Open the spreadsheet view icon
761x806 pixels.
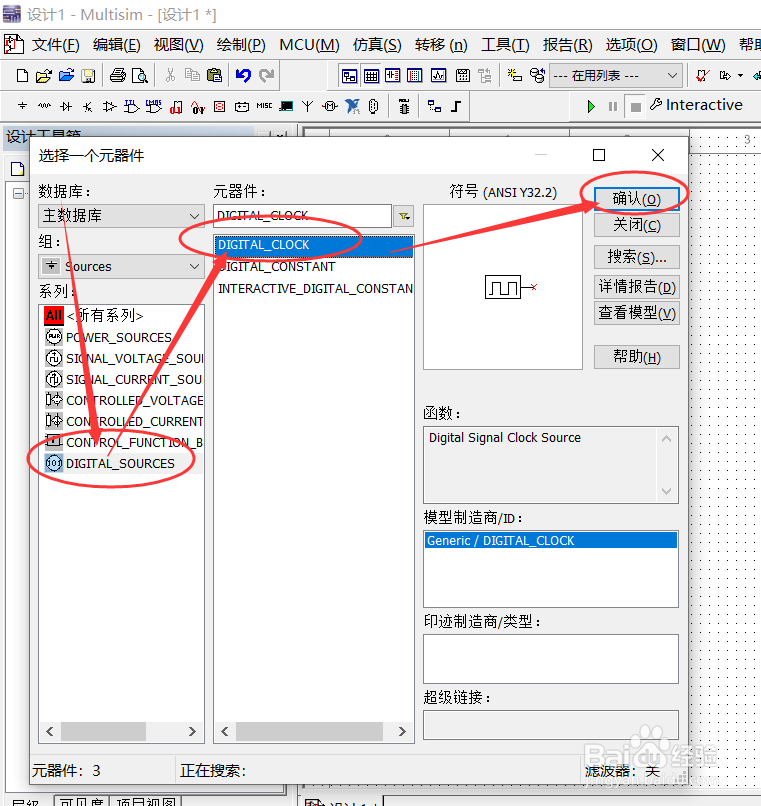[x=371, y=76]
